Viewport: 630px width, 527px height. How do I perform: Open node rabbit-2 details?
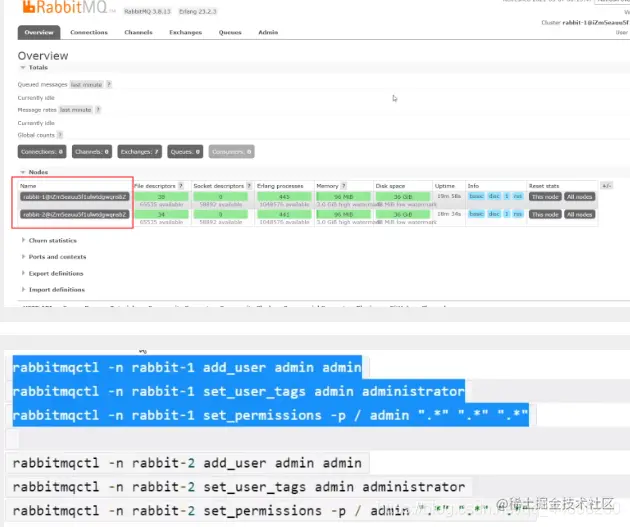point(75,214)
